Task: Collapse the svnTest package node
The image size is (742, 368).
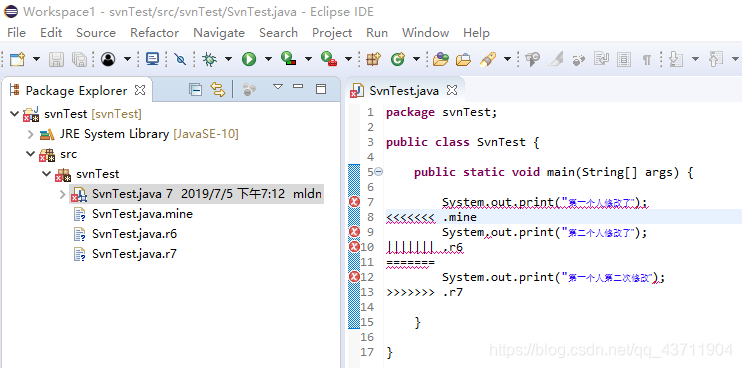Action: pos(46,174)
